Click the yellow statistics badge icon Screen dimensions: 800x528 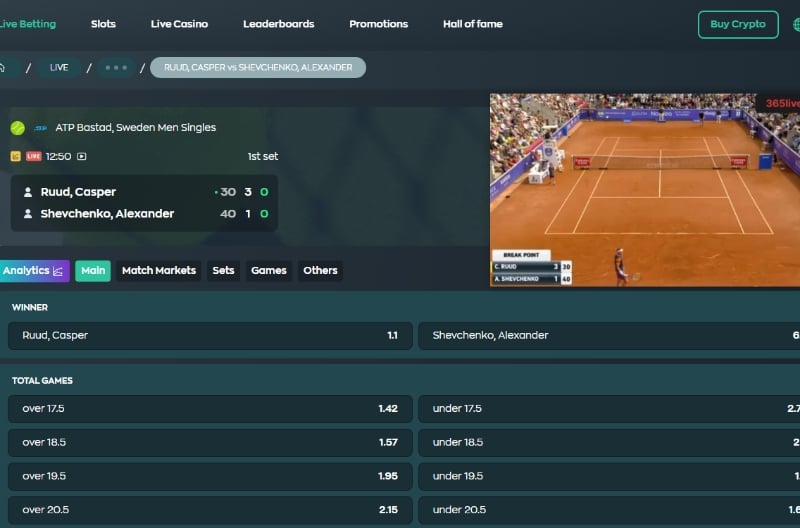pos(15,156)
